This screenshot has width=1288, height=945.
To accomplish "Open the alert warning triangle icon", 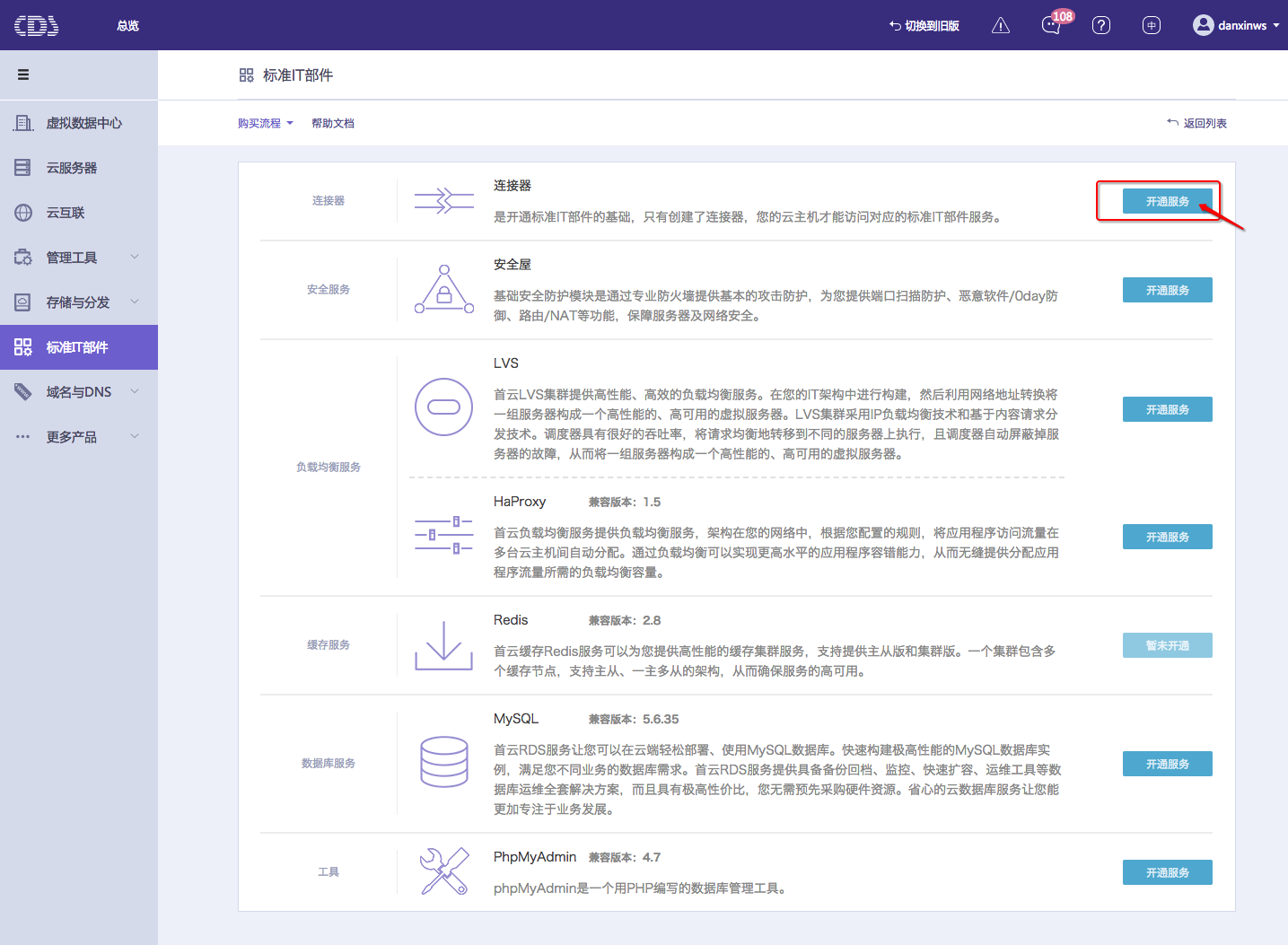I will pos(1000,25).
